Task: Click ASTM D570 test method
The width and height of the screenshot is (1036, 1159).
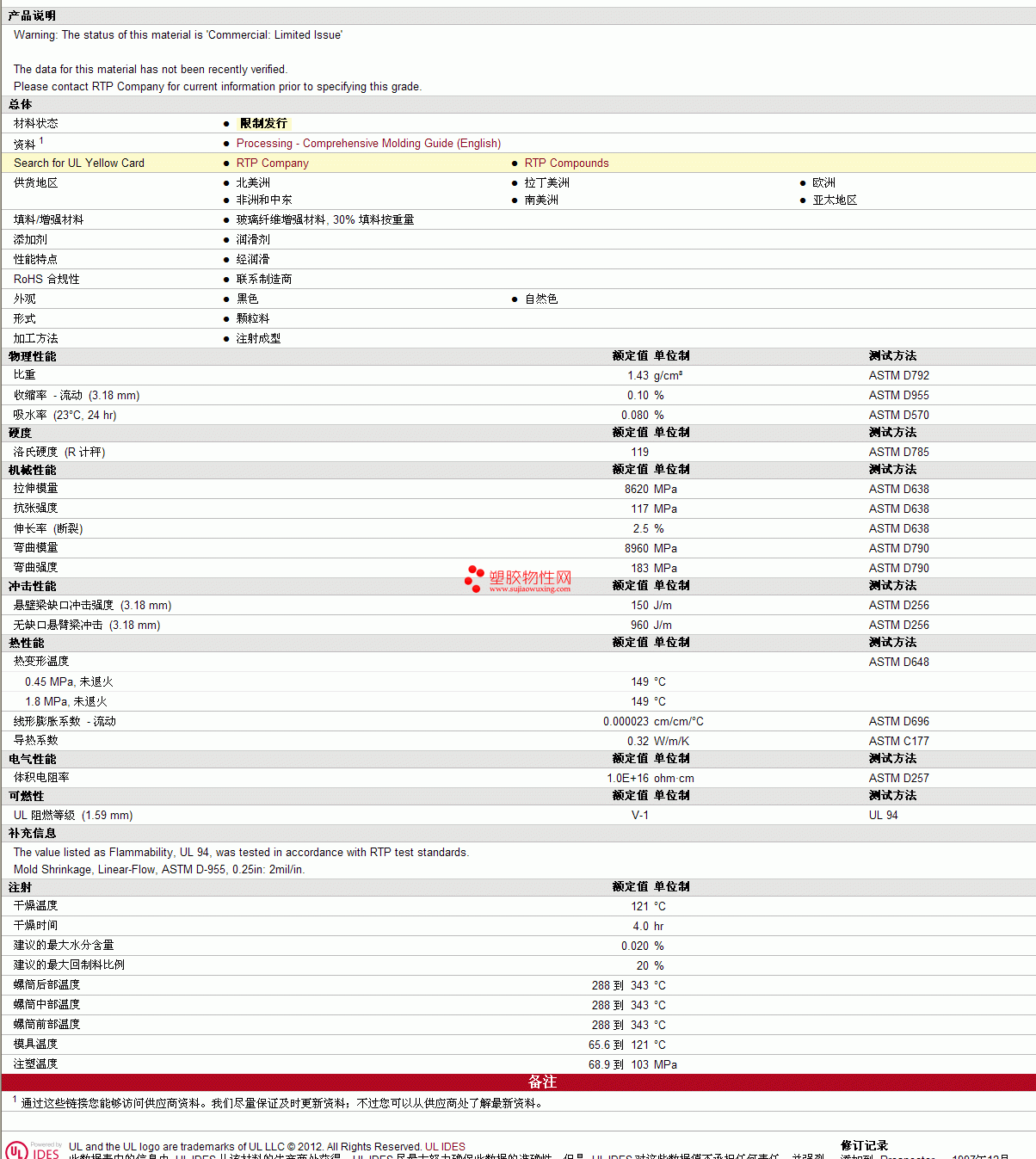Action: click(x=899, y=416)
